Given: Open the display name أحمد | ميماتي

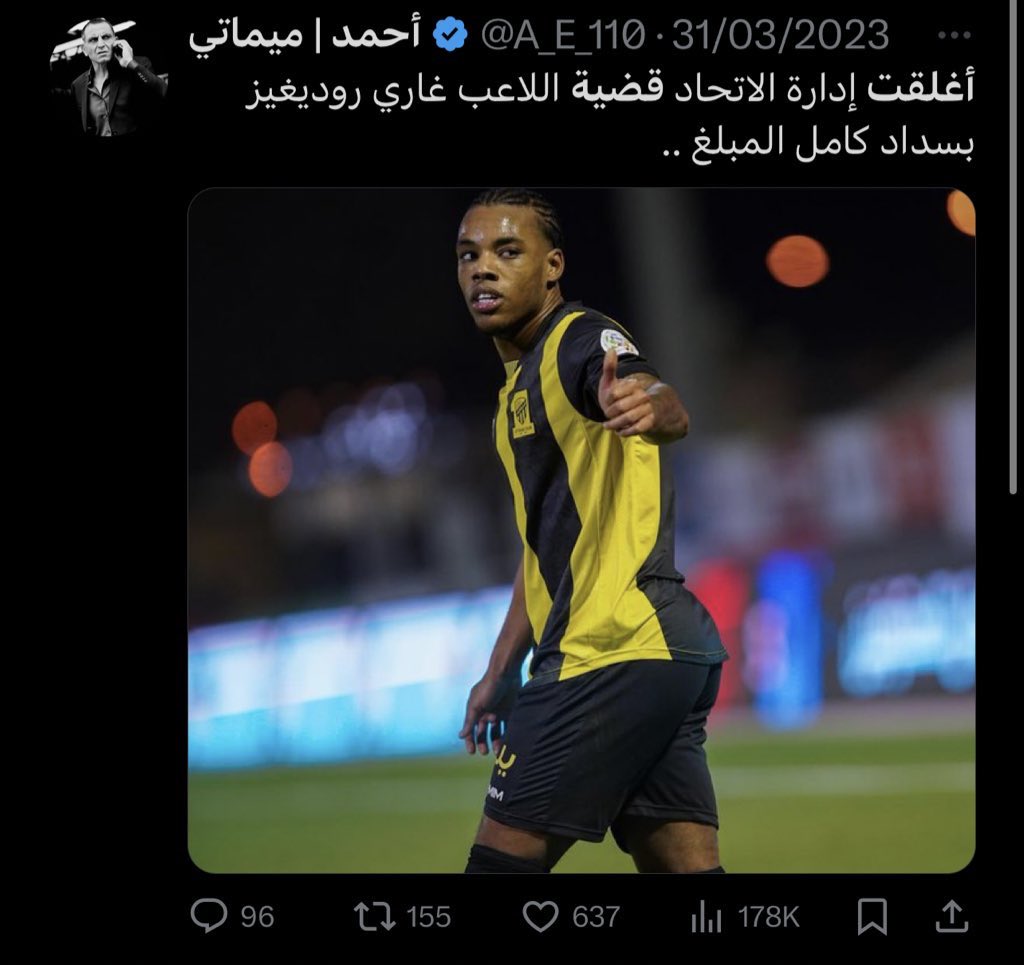Looking at the screenshot, I should coord(305,37).
